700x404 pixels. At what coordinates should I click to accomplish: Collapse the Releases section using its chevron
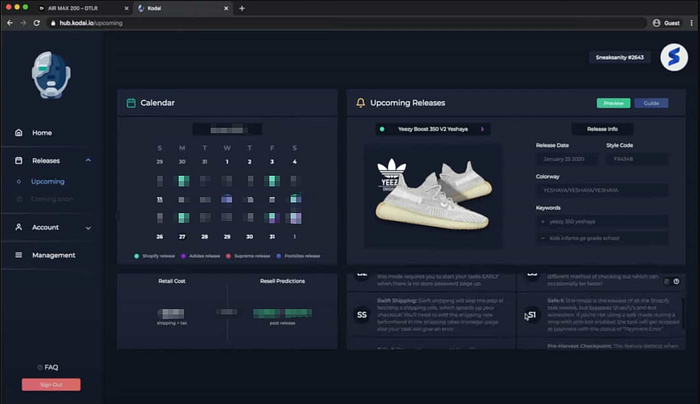(88, 160)
